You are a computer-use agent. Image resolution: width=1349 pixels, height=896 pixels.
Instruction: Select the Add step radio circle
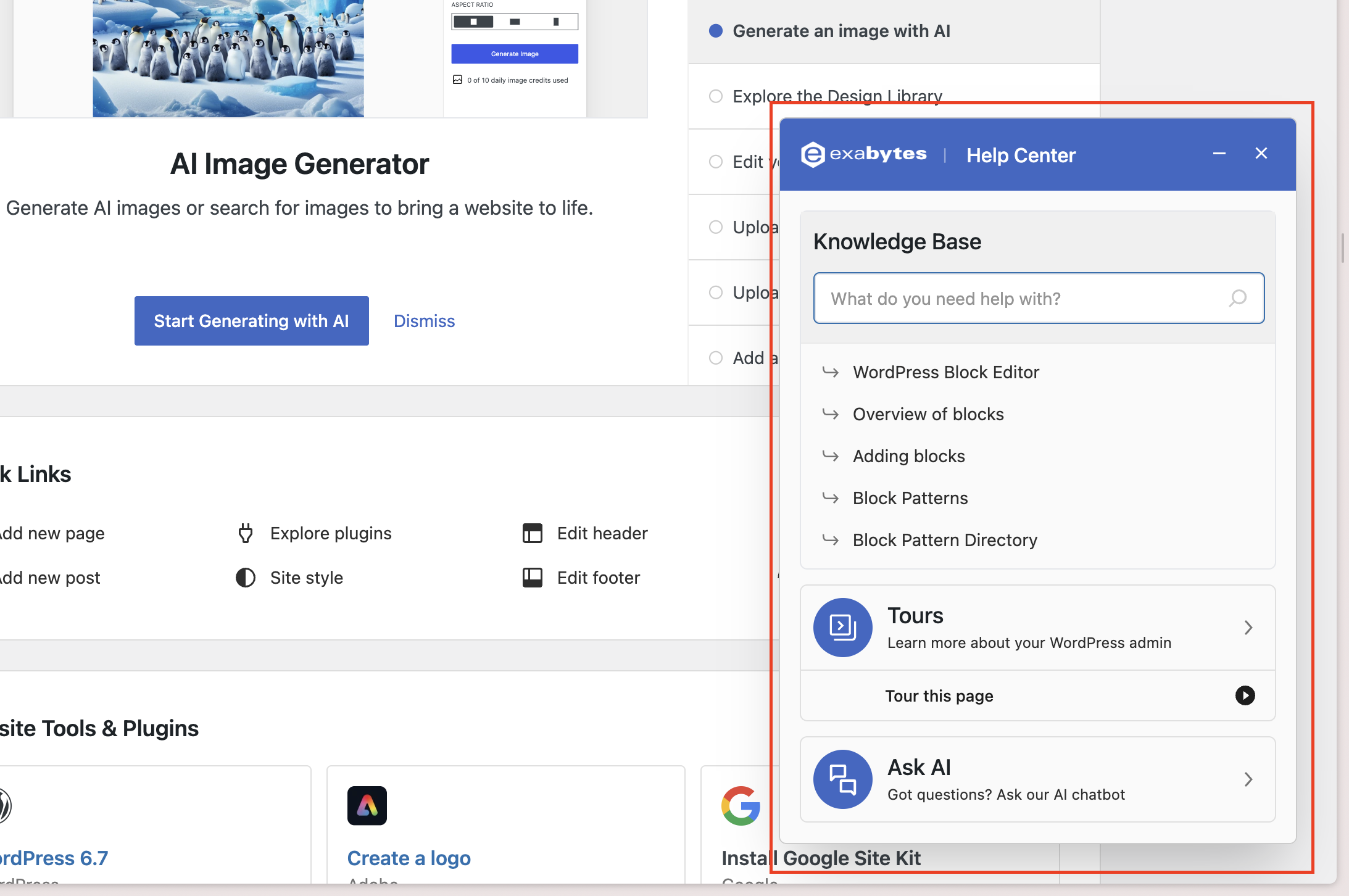pos(716,358)
